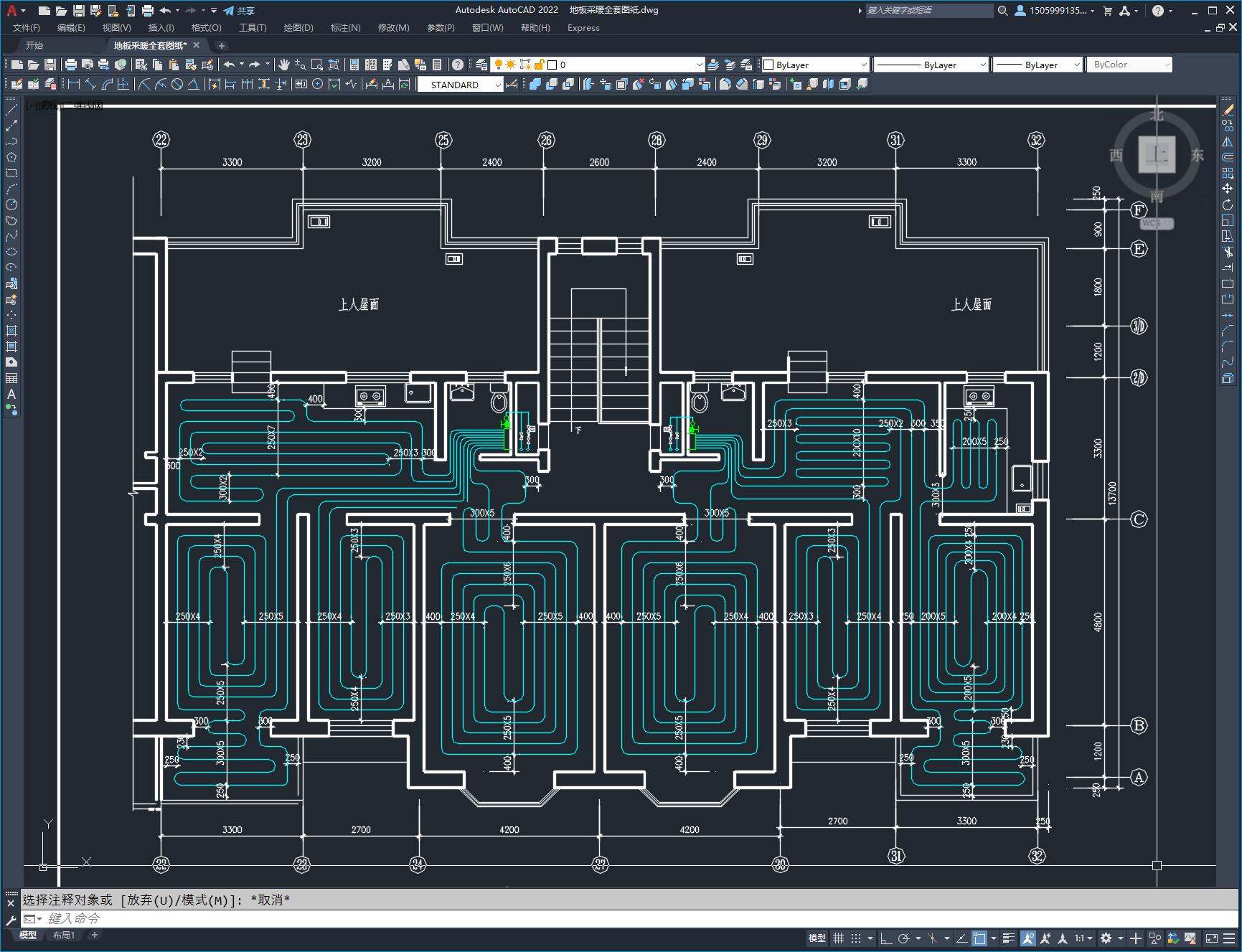Click the 共享 share button
1242x952 pixels.
[239, 11]
